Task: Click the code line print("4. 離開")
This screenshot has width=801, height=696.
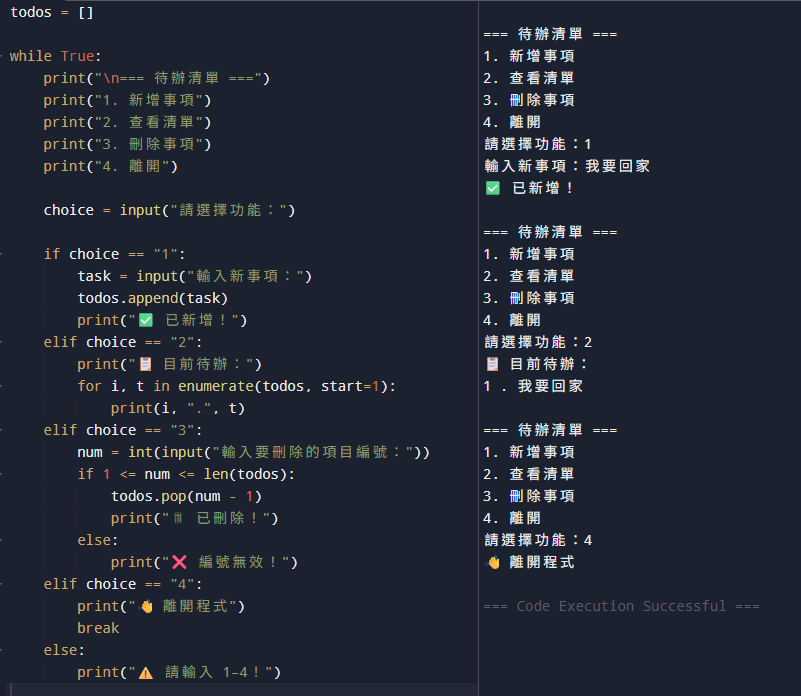Action: (x=110, y=166)
